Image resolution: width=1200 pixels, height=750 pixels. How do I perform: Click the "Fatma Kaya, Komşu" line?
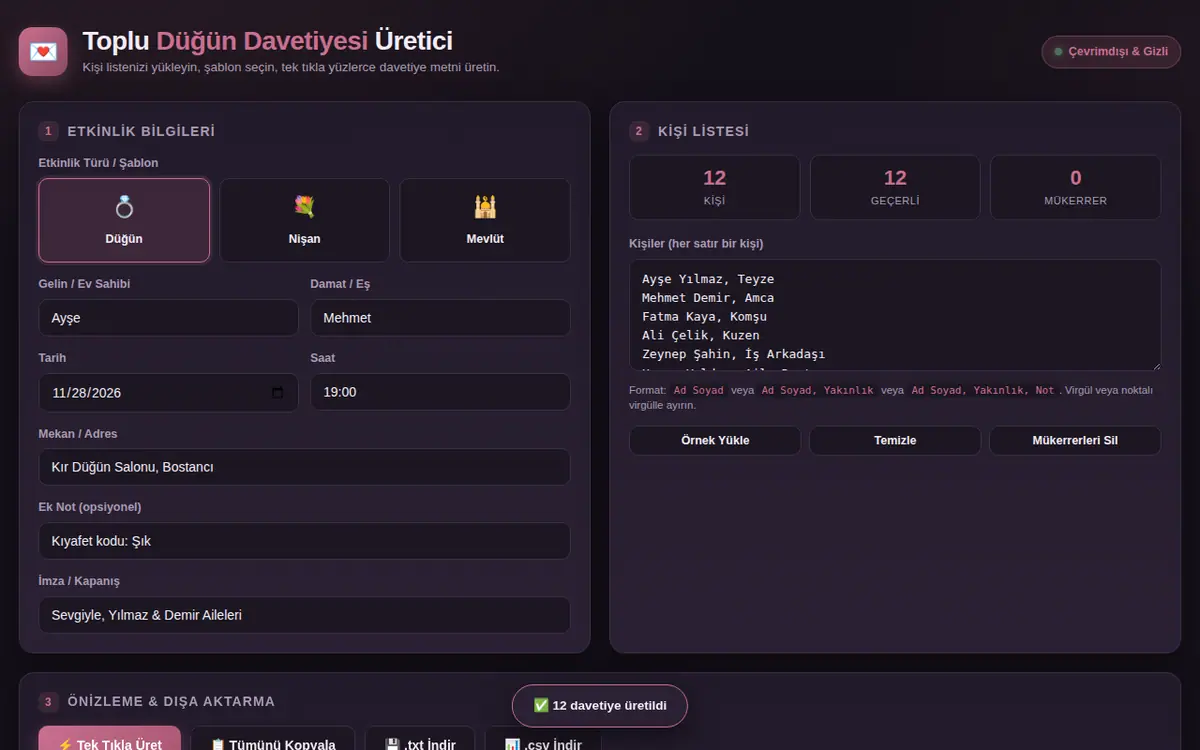click(704, 317)
